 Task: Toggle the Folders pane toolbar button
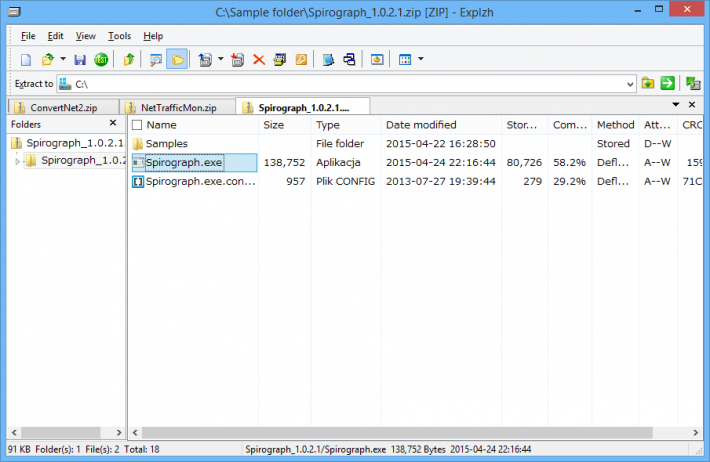[x=177, y=59]
